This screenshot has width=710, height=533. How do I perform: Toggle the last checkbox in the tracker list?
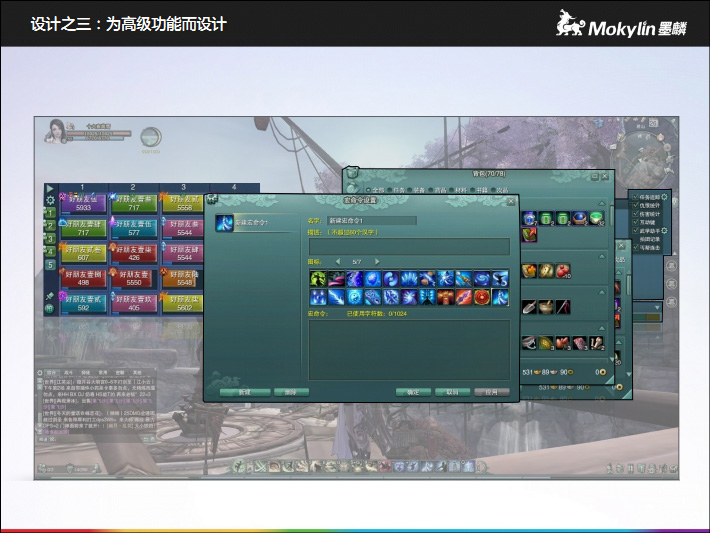636,246
